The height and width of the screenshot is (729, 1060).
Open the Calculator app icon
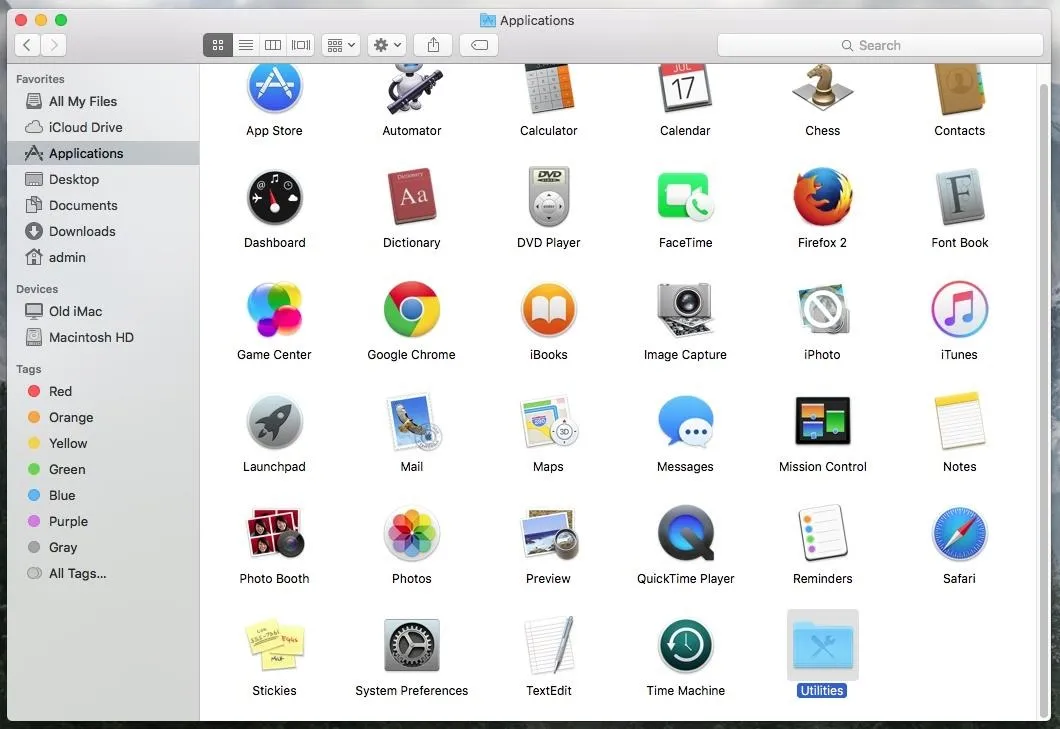pos(549,88)
